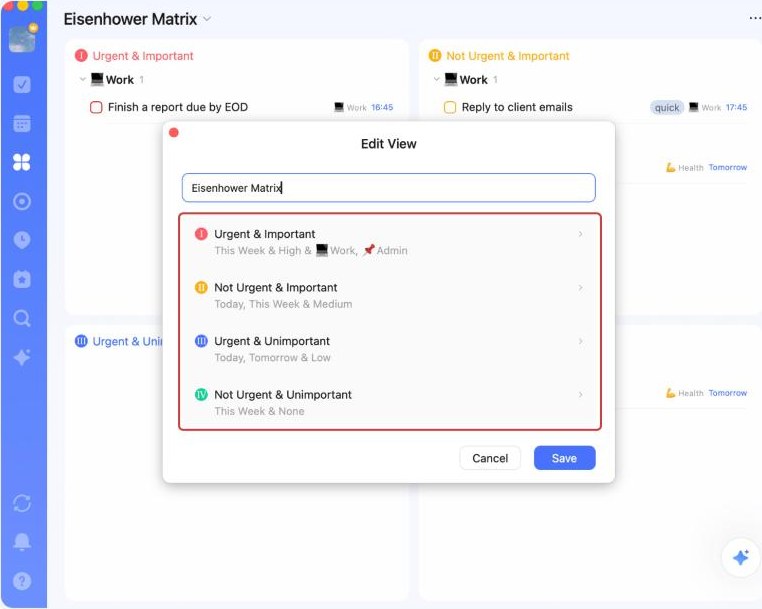Screen dimensions: 762x609
Task: Open Help question mark icon
Action: click(x=22, y=581)
